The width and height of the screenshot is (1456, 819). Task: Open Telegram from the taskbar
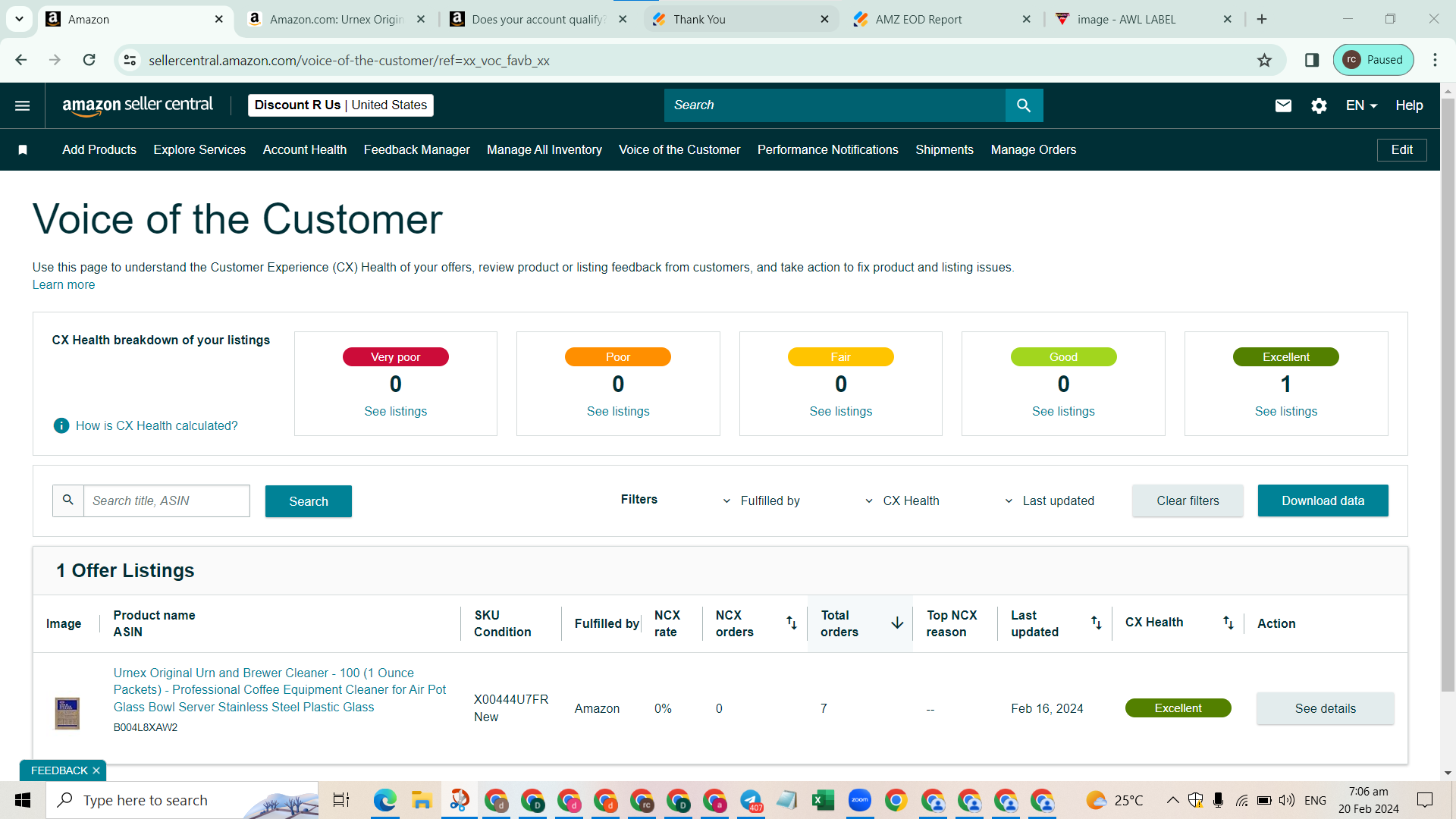pyautogui.click(x=751, y=800)
